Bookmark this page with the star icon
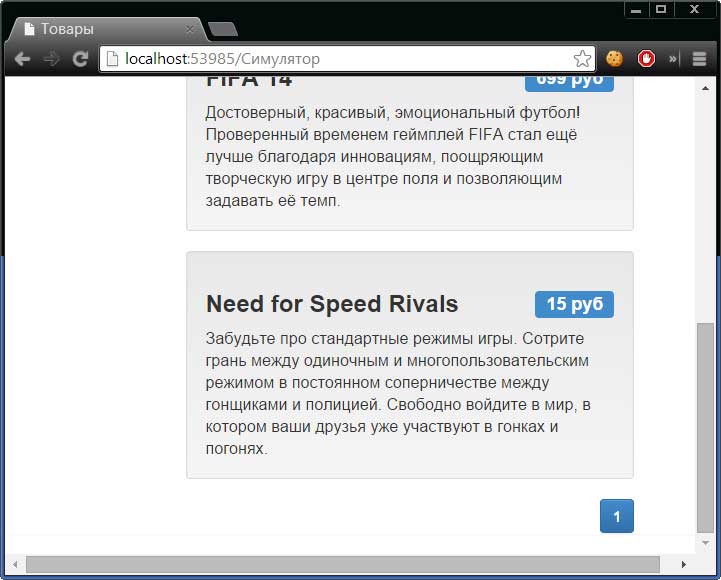Viewport: 721px width, 580px height. pos(582,59)
